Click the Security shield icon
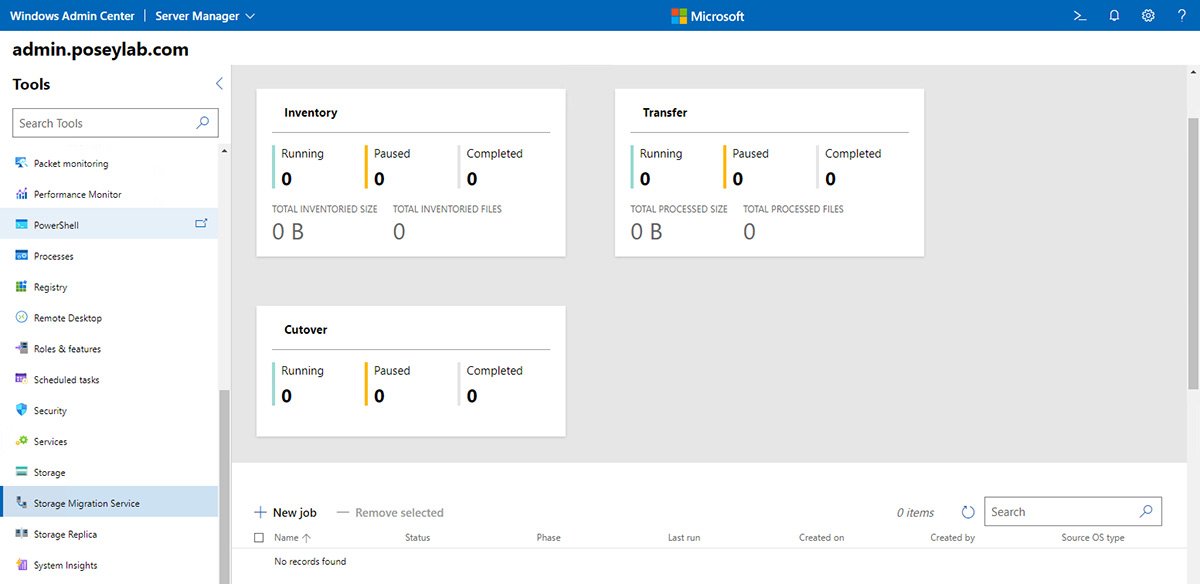Image resolution: width=1200 pixels, height=584 pixels. click(22, 410)
